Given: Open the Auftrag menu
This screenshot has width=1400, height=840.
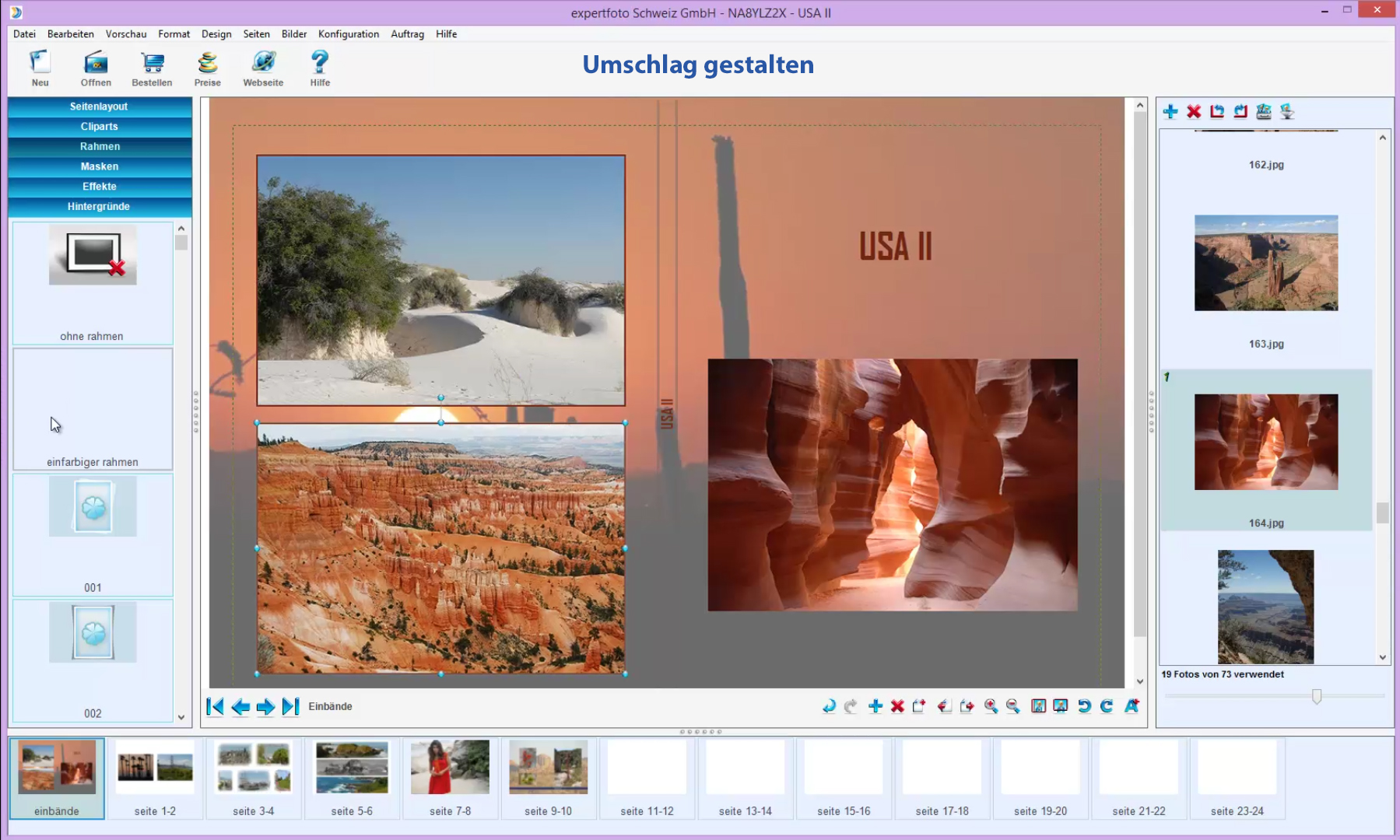Looking at the screenshot, I should tap(407, 33).
